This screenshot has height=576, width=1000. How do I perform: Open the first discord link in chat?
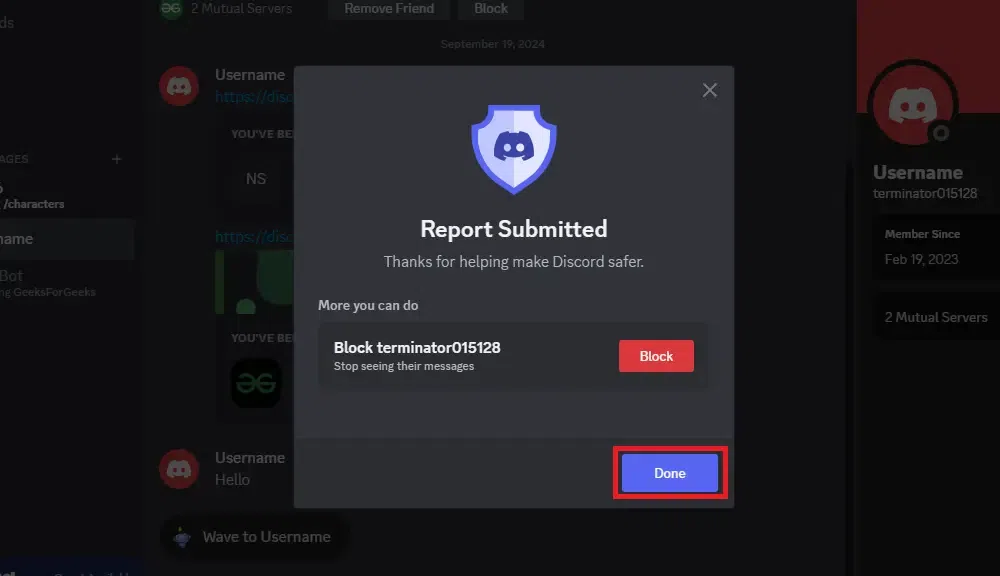(x=254, y=96)
